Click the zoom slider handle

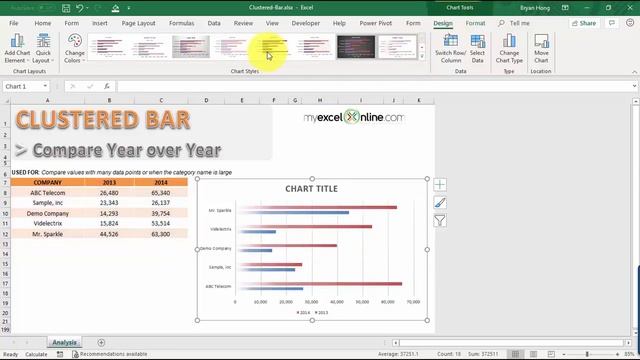[x=587, y=354]
